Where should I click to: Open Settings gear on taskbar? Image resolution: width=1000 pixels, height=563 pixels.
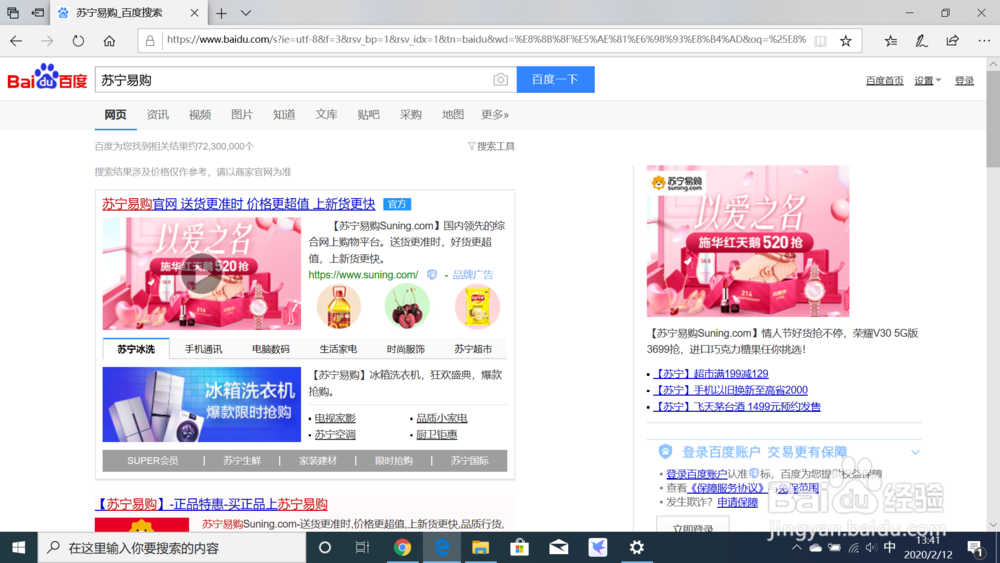(x=636, y=548)
